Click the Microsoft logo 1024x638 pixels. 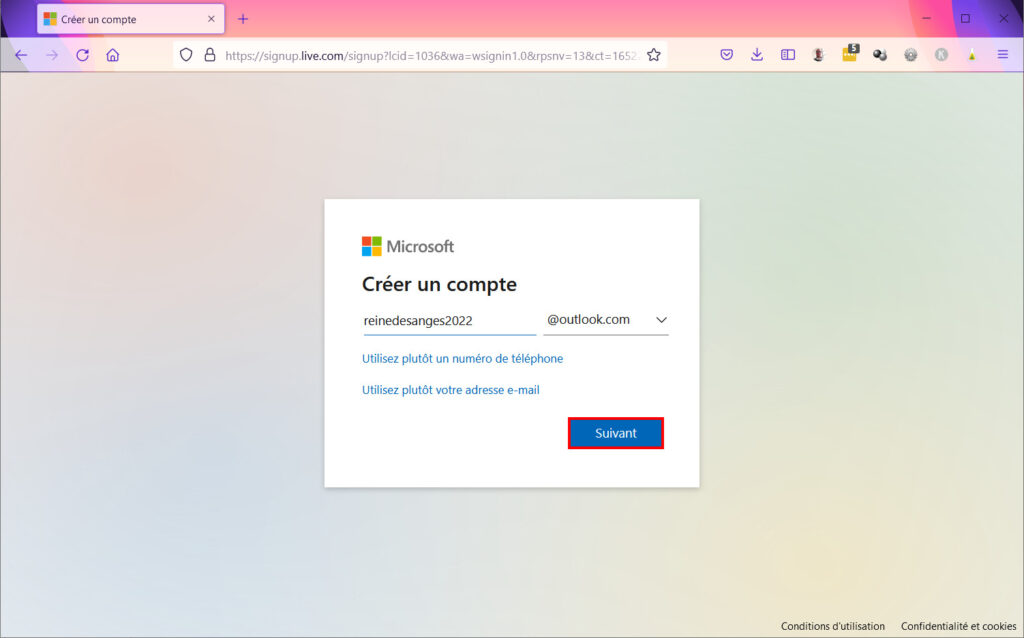click(x=408, y=246)
